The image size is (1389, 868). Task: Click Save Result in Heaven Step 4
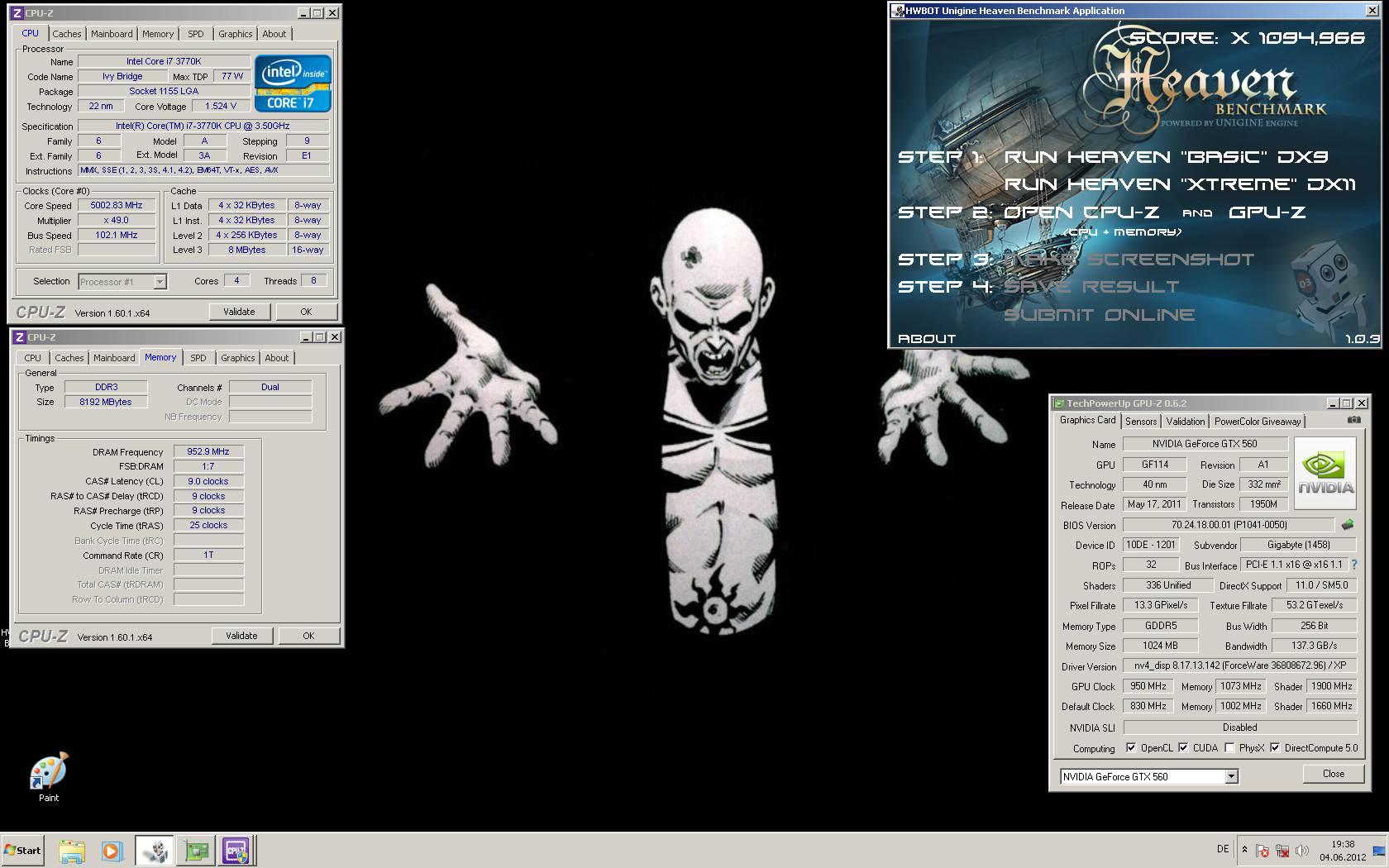click(1091, 287)
